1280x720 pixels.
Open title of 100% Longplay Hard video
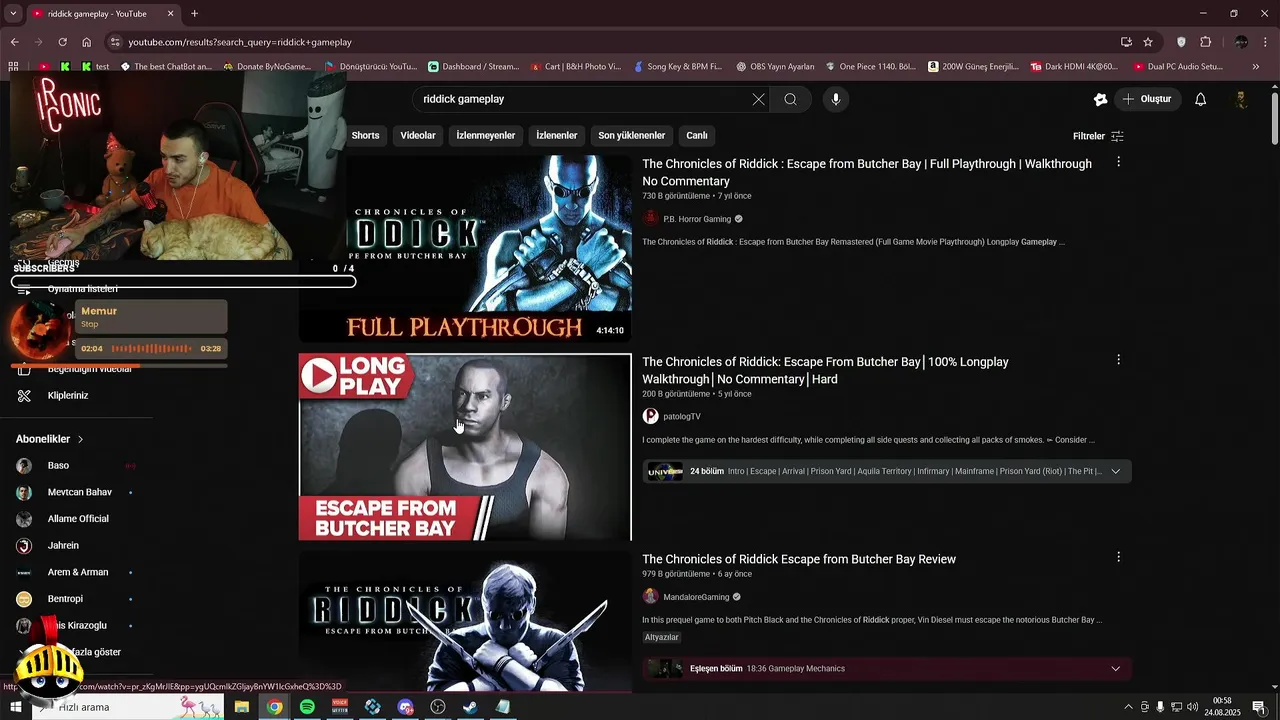pos(825,370)
